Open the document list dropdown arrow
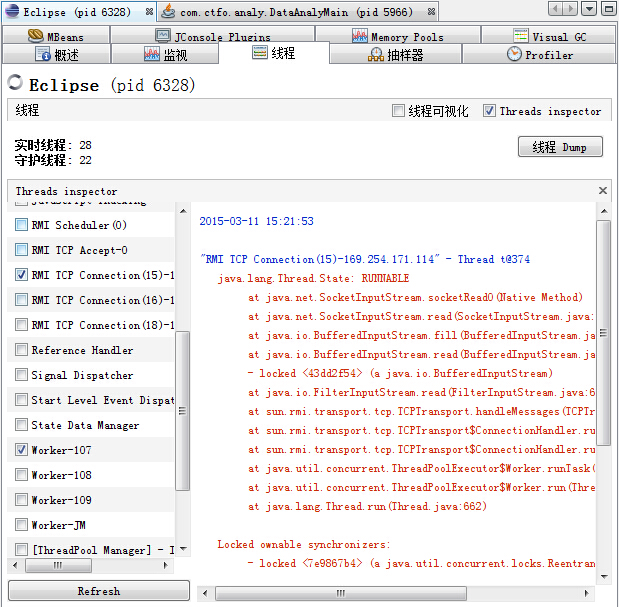 [x=589, y=8]
